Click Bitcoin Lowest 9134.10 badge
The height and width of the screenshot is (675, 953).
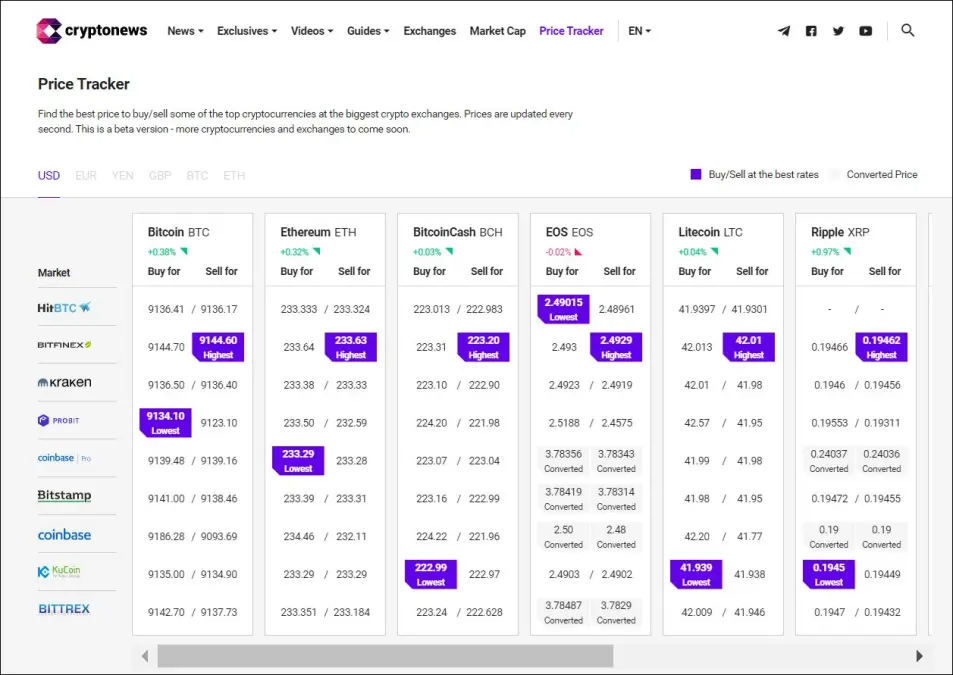[165, 423]
